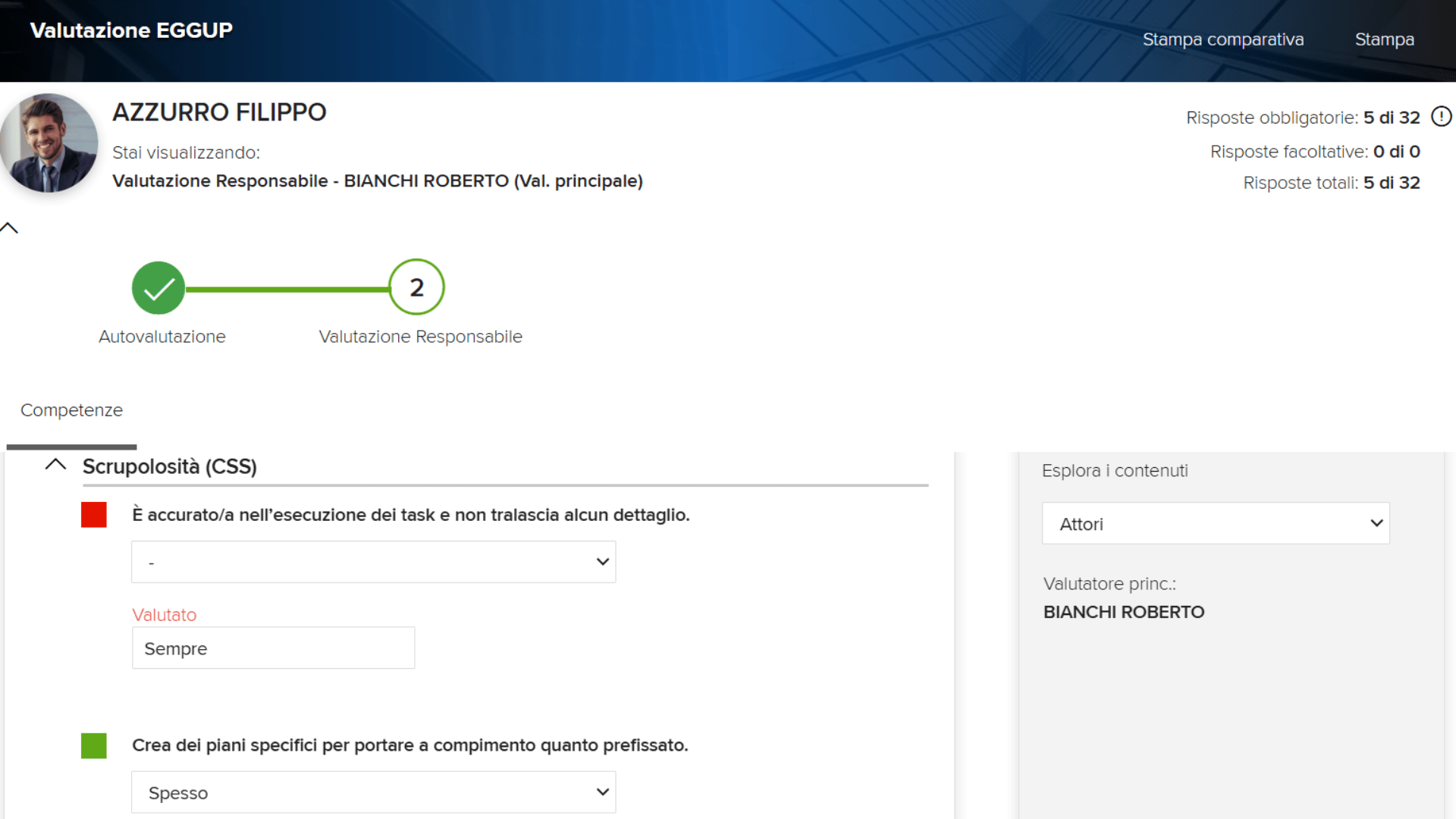The width and height of the screenshot is (1456, 819).
Task: Click Stampa comparativa in the header
Action: pos(1223,39)
